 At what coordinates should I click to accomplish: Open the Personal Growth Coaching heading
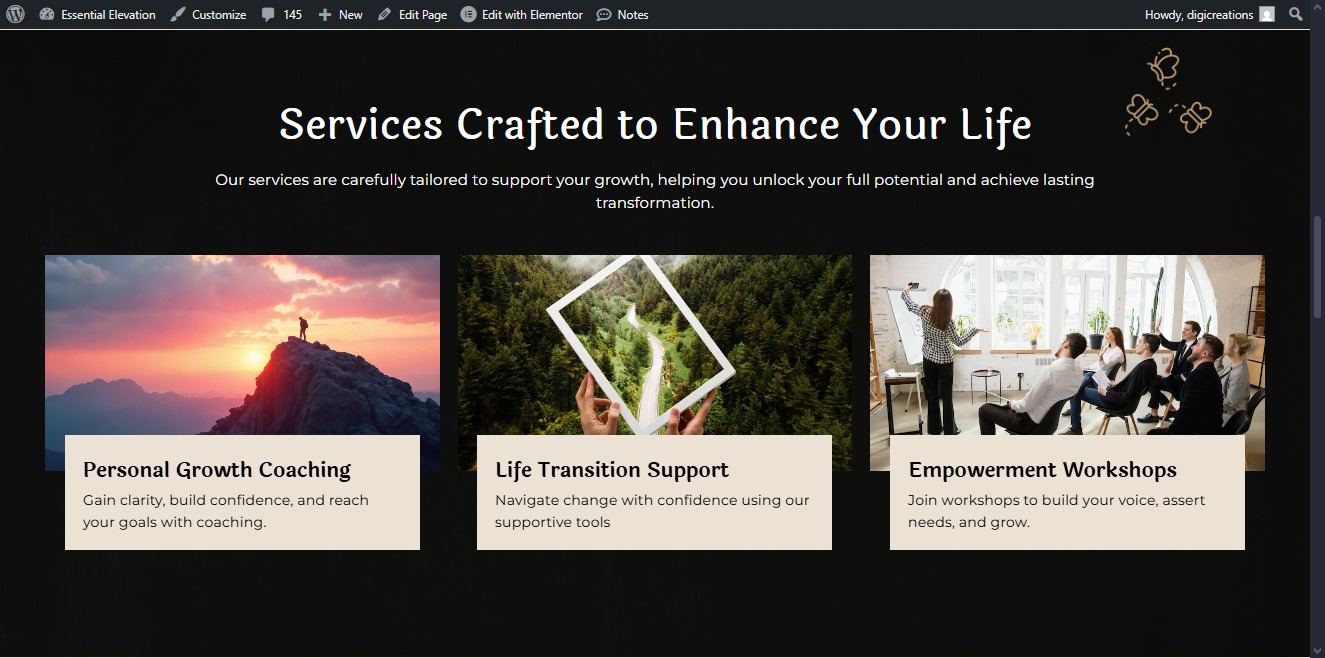217,470
